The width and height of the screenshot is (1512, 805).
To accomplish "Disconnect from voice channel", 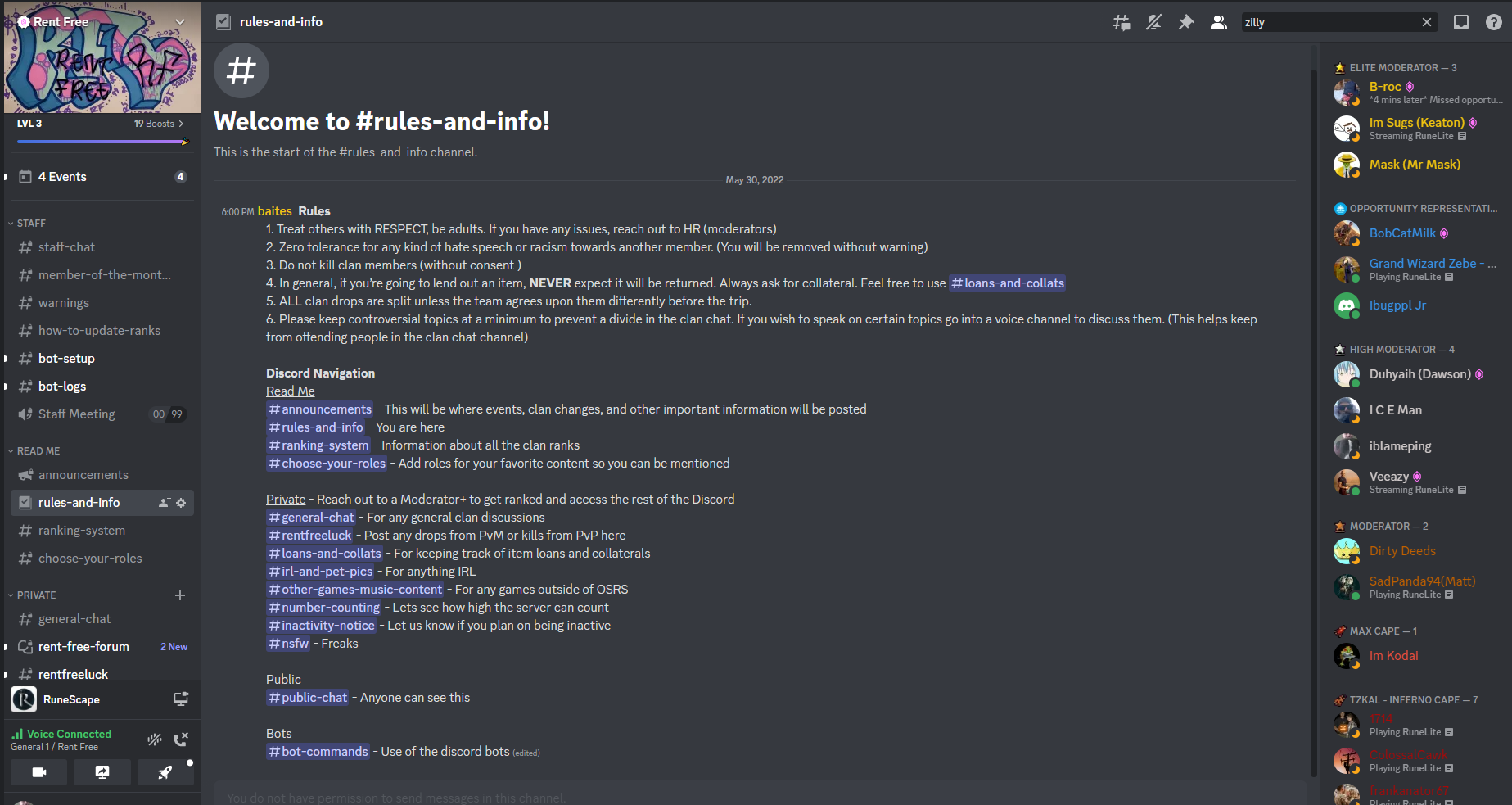I will point(181,739).
